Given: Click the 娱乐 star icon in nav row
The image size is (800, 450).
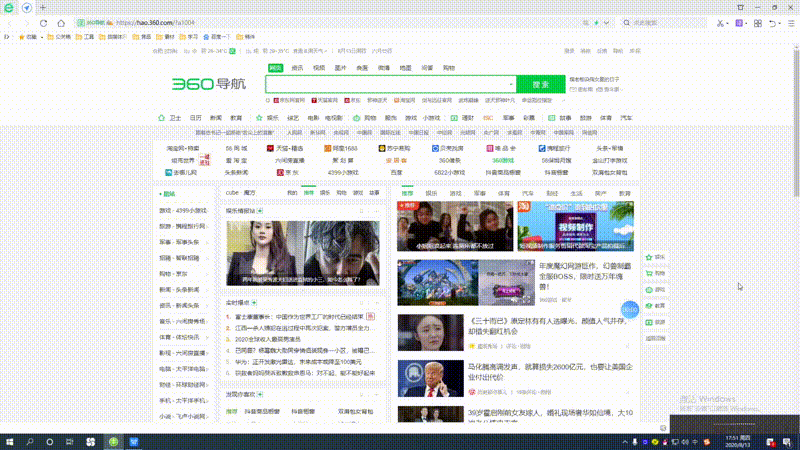Looking at the screenshot, I should [259, 118].
